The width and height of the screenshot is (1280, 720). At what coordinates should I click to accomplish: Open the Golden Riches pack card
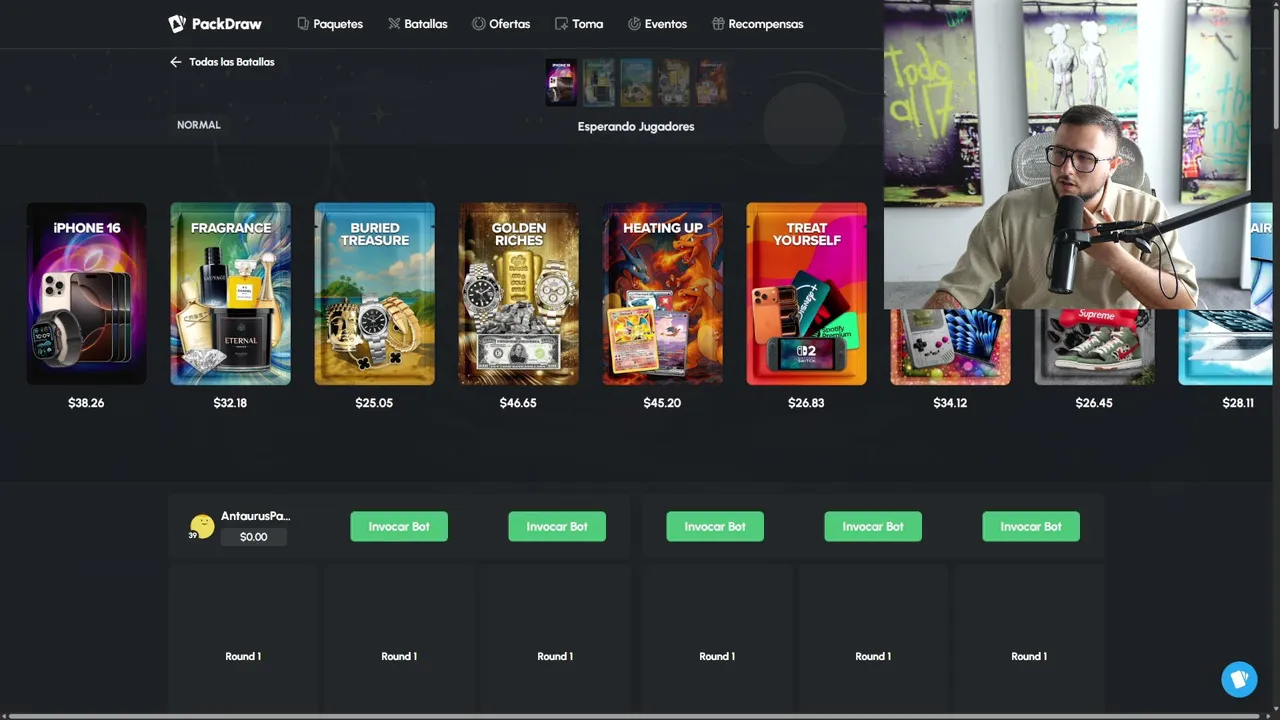pos(518,294)
